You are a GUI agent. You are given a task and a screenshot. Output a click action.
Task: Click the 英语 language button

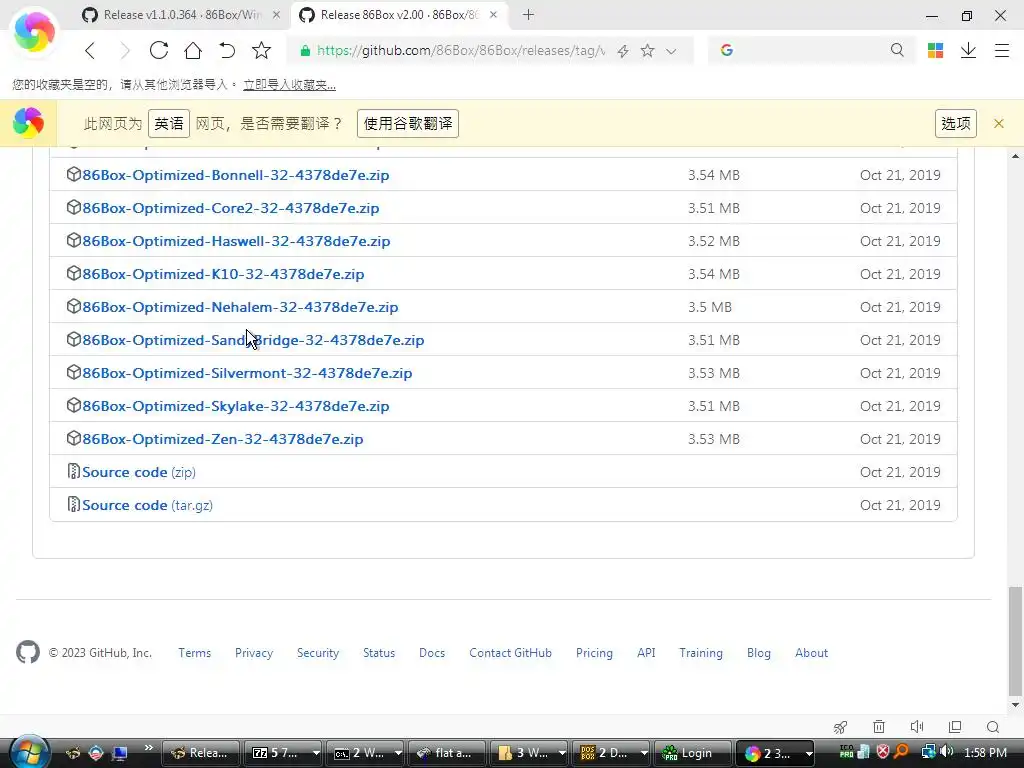click(x=169, y=123)
